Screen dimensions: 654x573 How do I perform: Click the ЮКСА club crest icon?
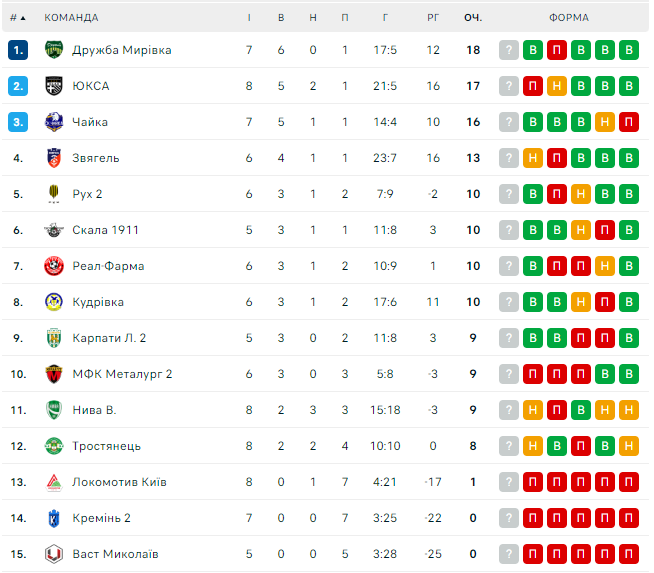point(54,86)
